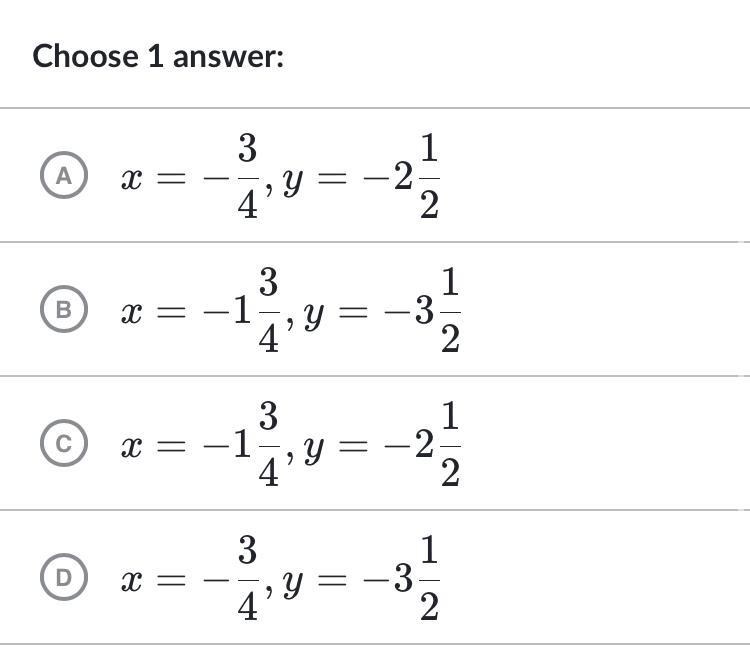This screenshot has width=750, height=656.
Task: Click y = -2 1/2 in option C
Action: 382,444
